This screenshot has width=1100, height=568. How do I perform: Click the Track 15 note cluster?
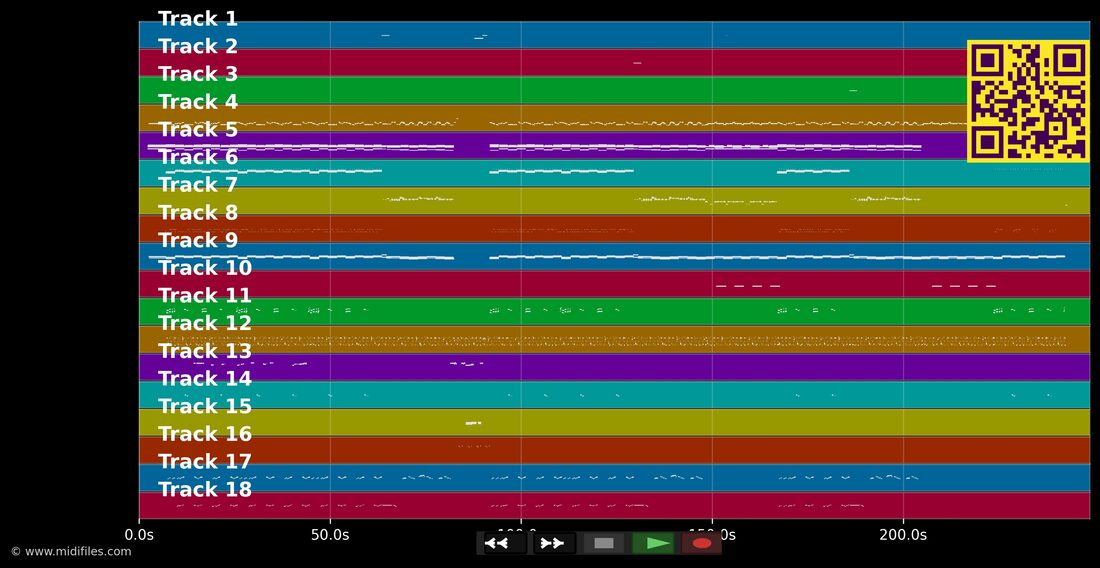click(x=474, y=423)
